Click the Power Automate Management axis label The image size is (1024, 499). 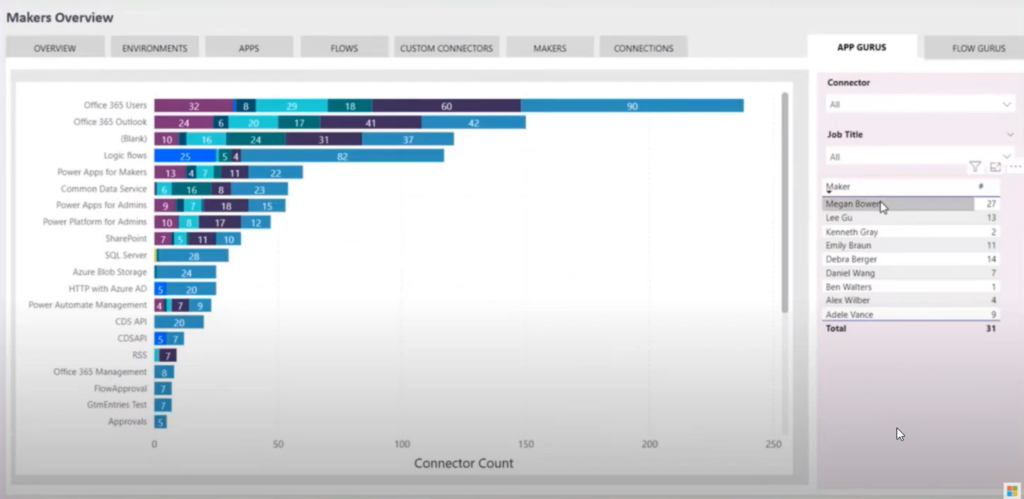pyautogui.click(x=88, y=304)
